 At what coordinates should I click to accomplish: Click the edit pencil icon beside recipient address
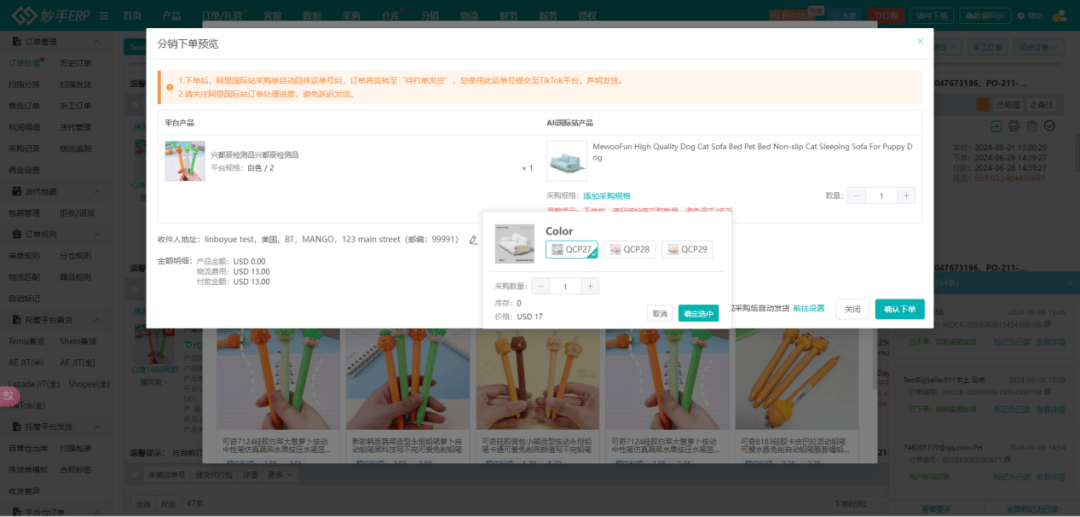pyautogui.click(x=473, y=240)
